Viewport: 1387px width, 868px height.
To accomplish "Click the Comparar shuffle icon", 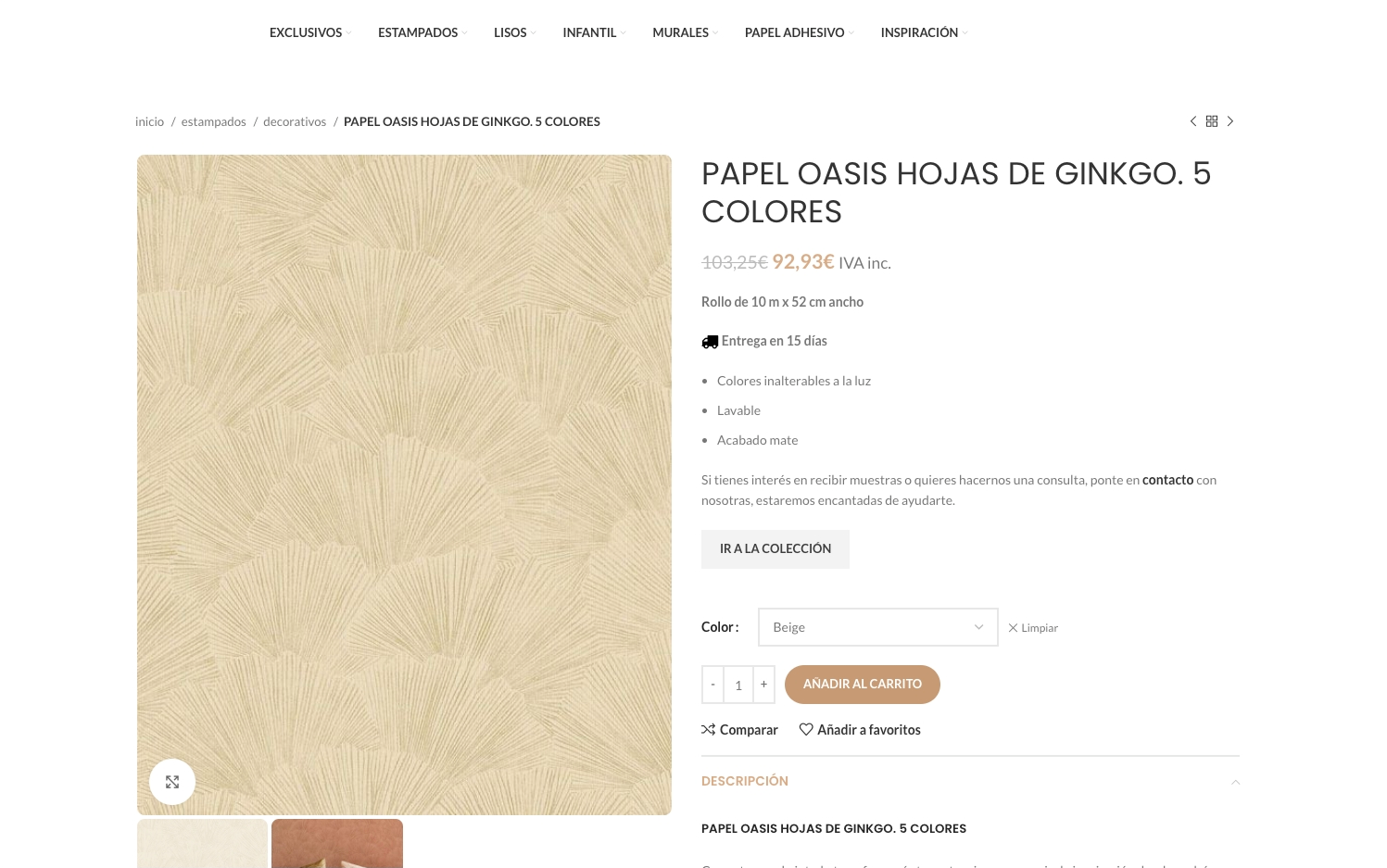I will (709, 730).
